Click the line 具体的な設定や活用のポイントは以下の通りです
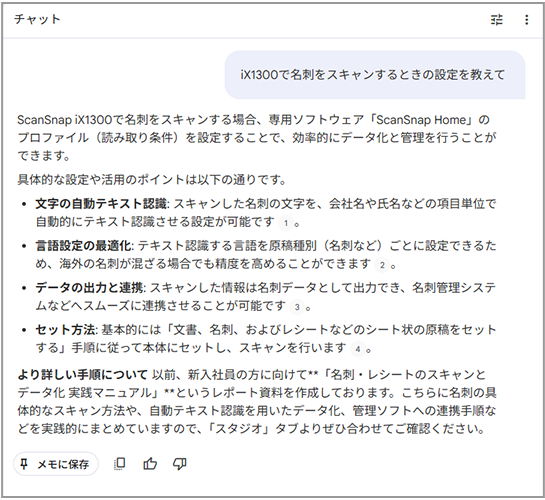The image size is (545, 500). 152,180
